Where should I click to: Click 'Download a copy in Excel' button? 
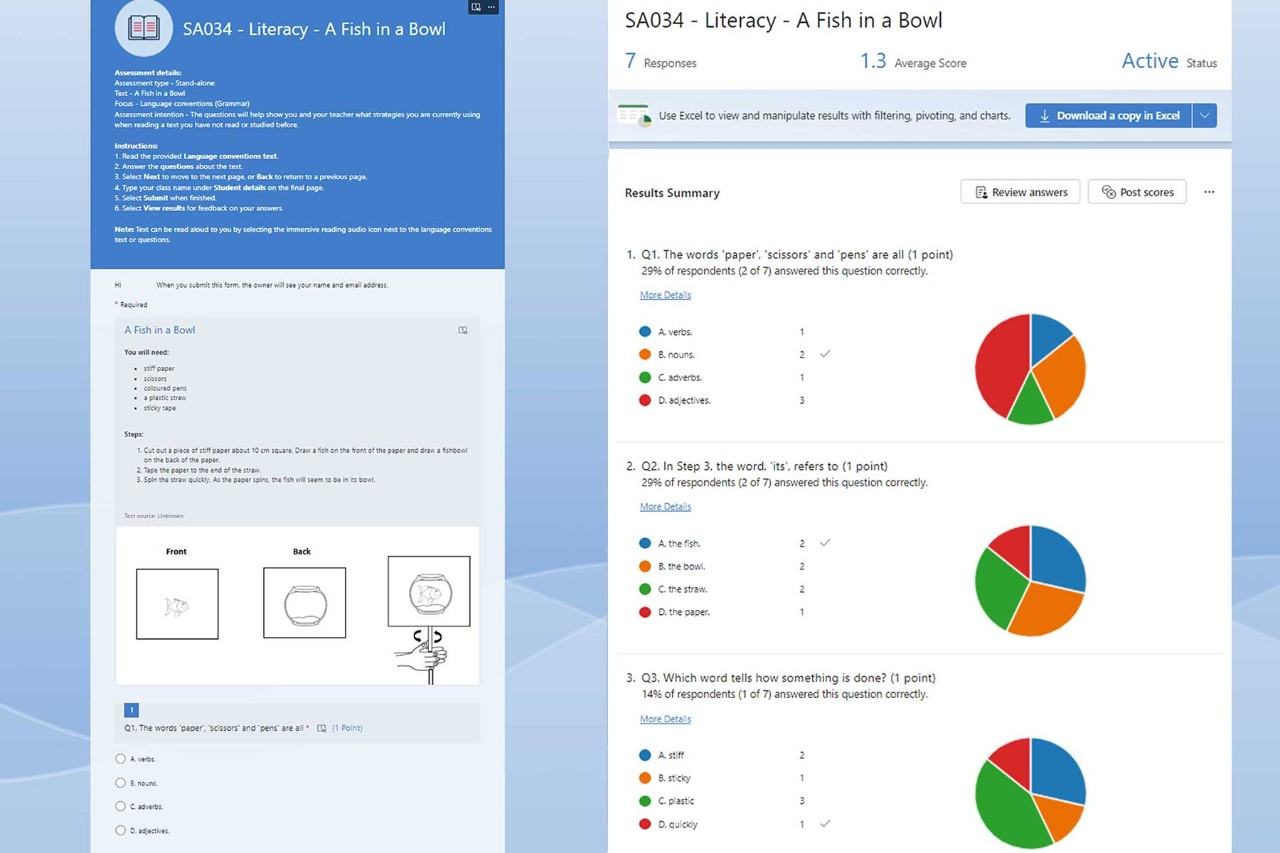[x=1108, y=115]
